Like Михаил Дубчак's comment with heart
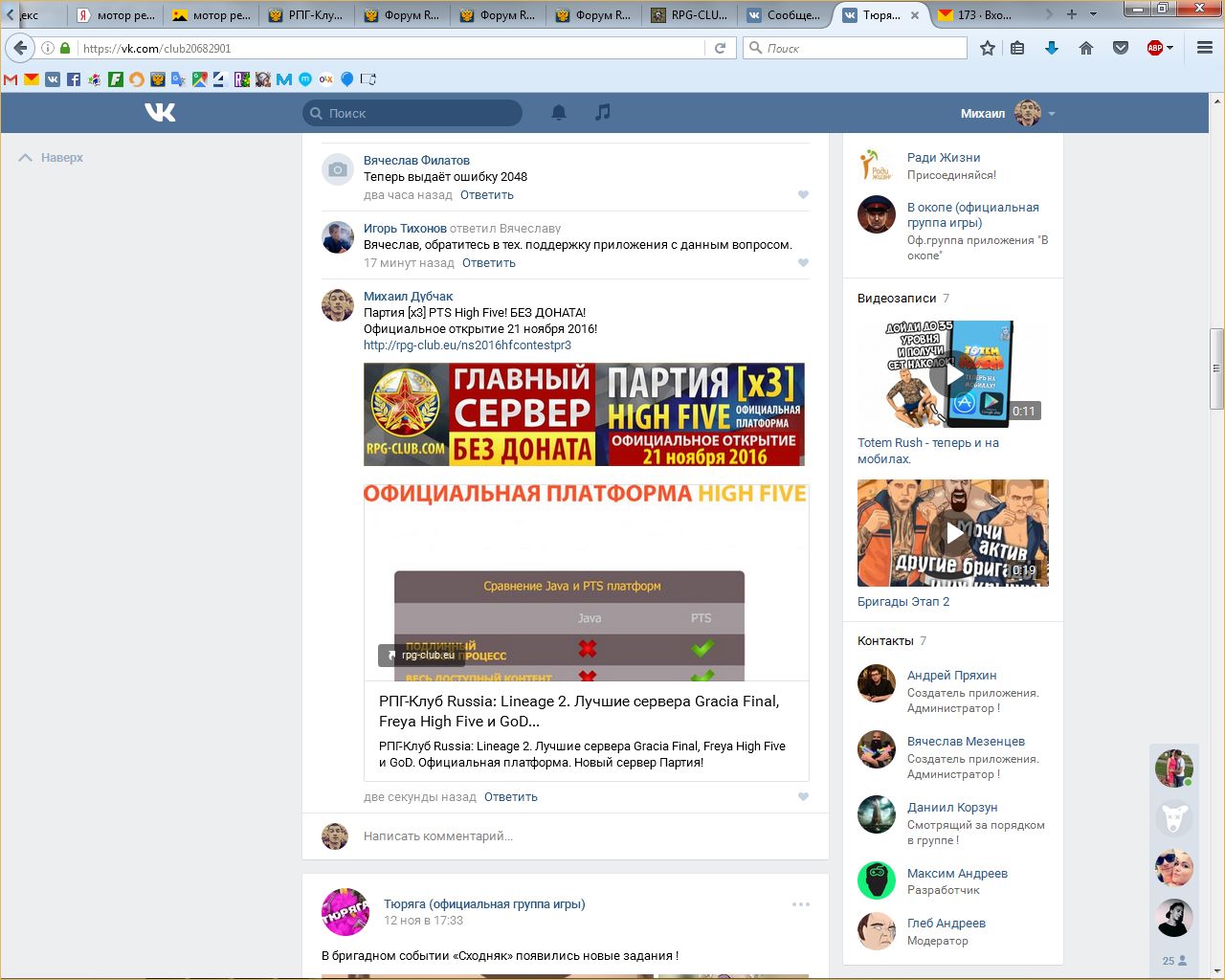This screenshot has width=1225, height=980. 803,796
